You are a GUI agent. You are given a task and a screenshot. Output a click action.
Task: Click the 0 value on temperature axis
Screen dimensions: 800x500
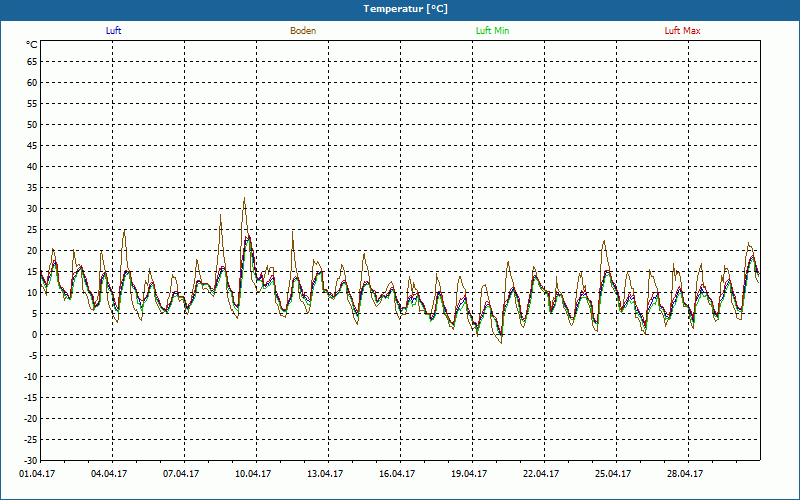click(35, 335)
